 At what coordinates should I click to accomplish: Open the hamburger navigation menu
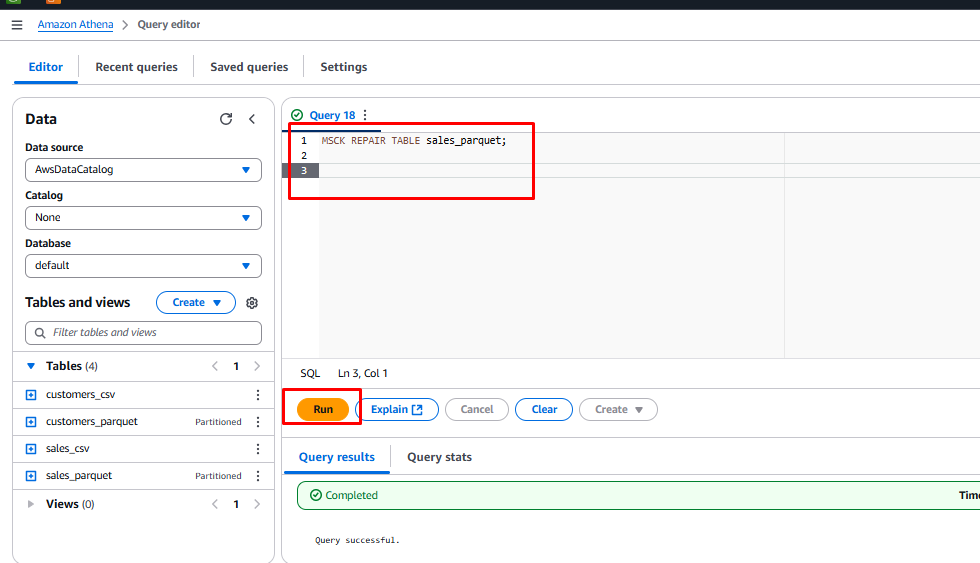click(17, 25)
